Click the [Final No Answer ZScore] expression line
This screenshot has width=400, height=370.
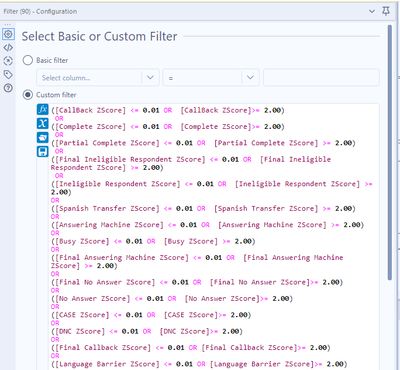(x=197, y=282)
